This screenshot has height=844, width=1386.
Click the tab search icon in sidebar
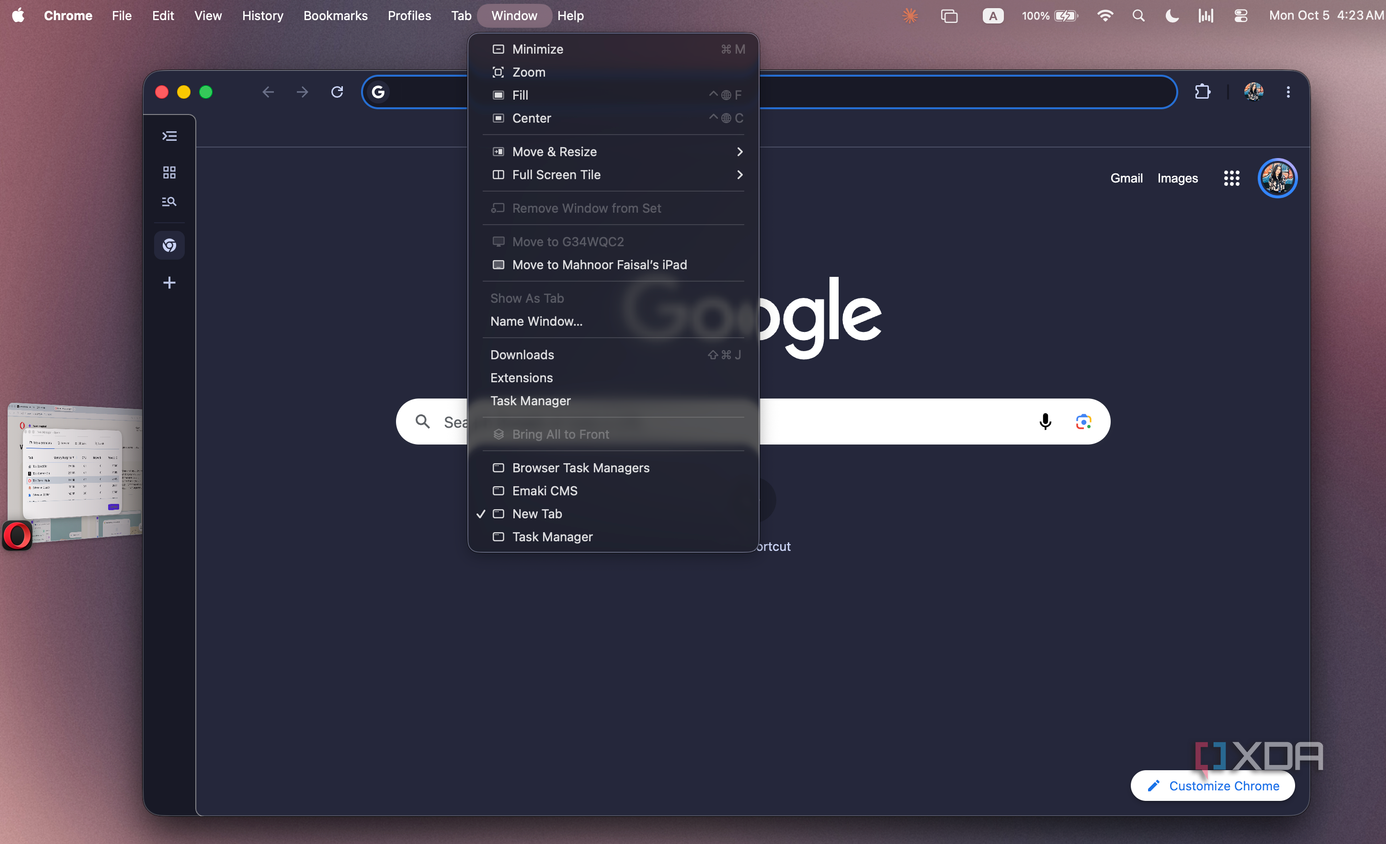[169, 202]
